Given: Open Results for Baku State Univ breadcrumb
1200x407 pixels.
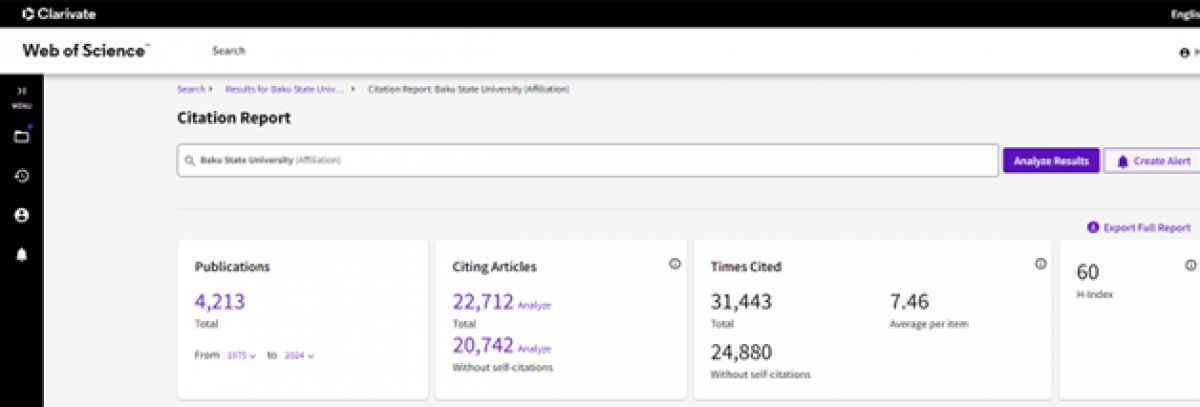Looking at the screenshot, I should (x=285, y=89).
